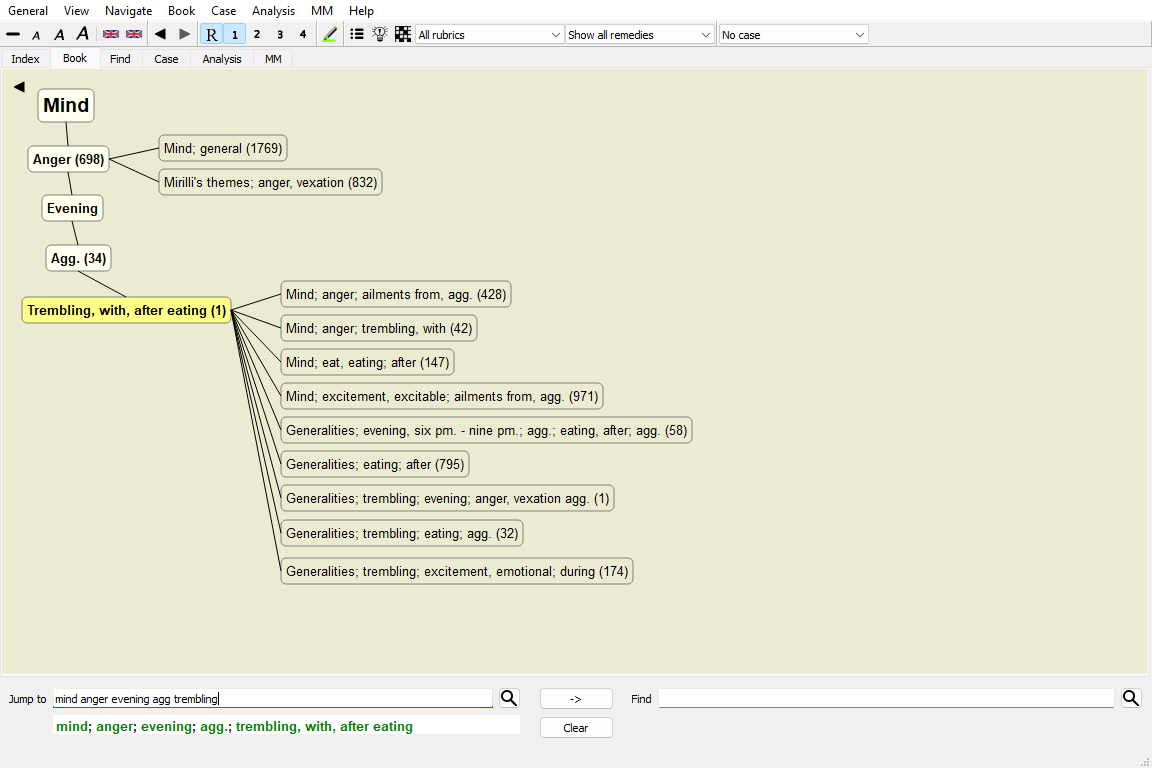Open the Navigate menu

[129, 10]
